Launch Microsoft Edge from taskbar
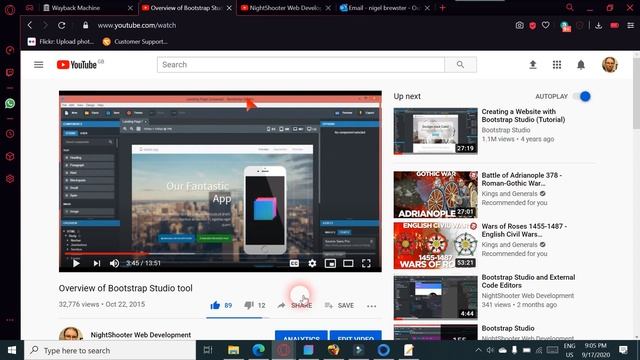 (x=258, y=350)
